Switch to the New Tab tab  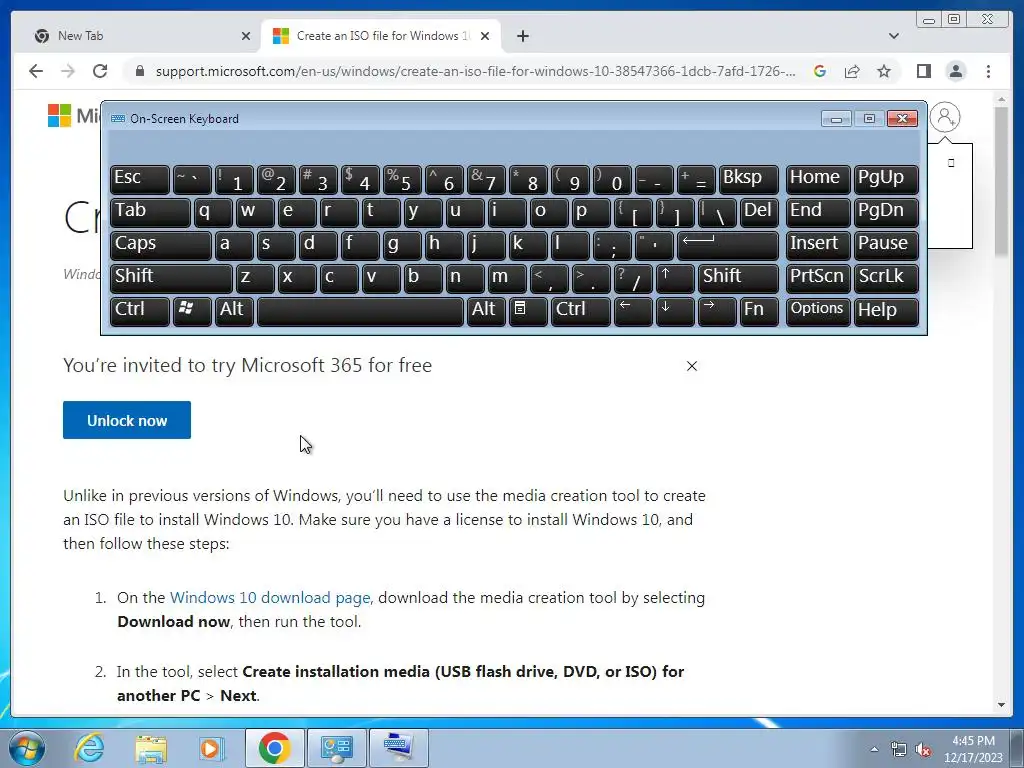[x=139, y=36]
